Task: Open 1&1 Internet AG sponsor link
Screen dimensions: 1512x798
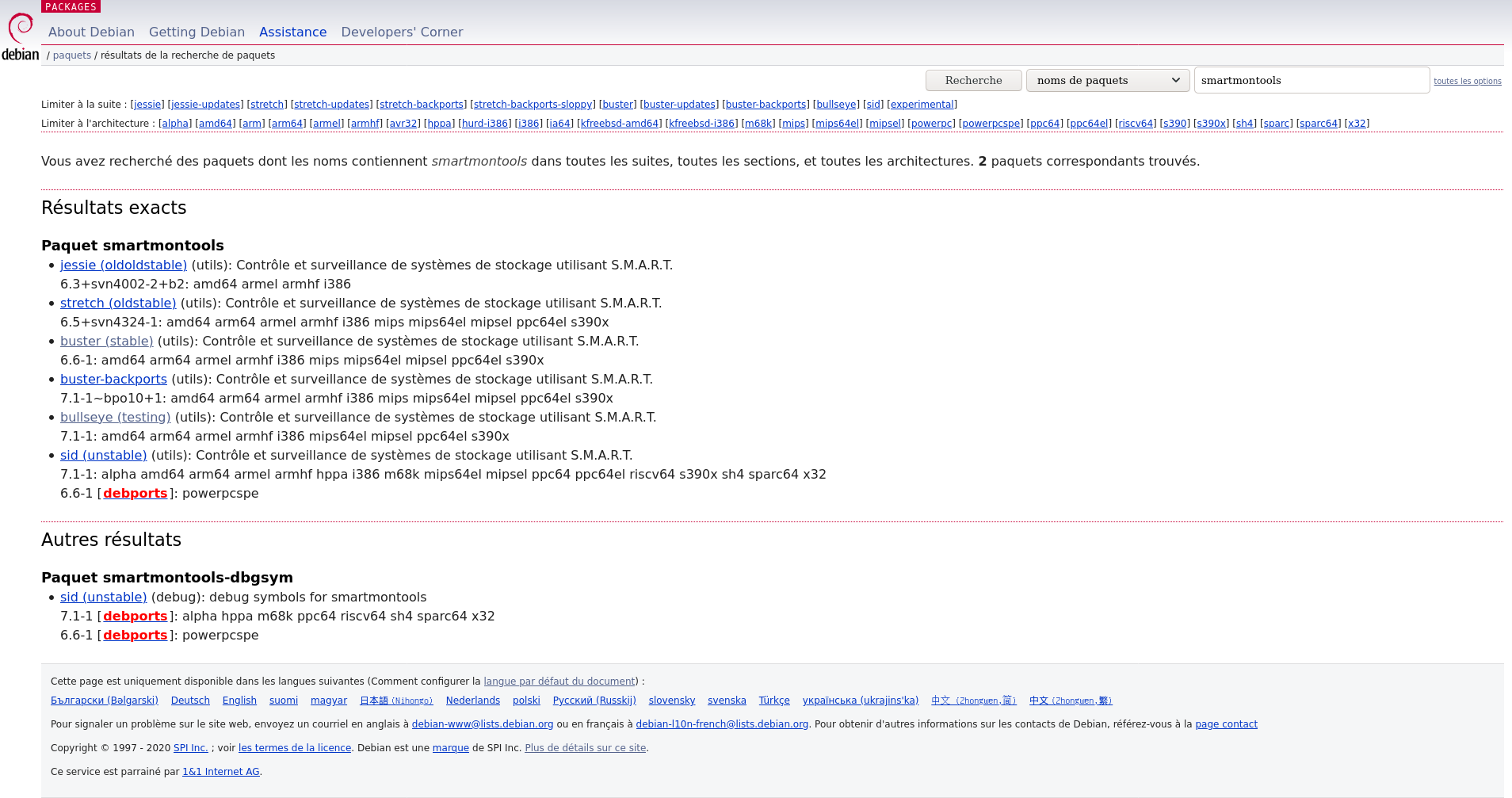Action: (221, 772)
